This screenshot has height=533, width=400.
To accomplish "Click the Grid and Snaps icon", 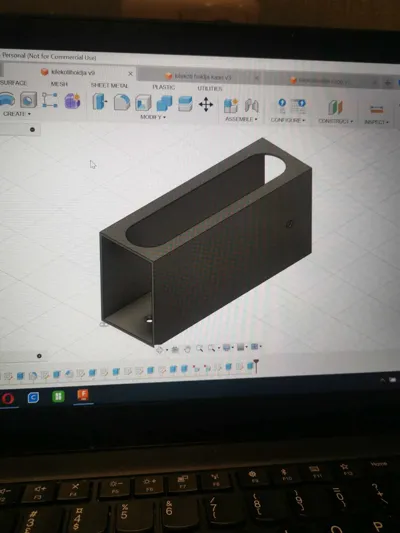I will pos(241,347).
